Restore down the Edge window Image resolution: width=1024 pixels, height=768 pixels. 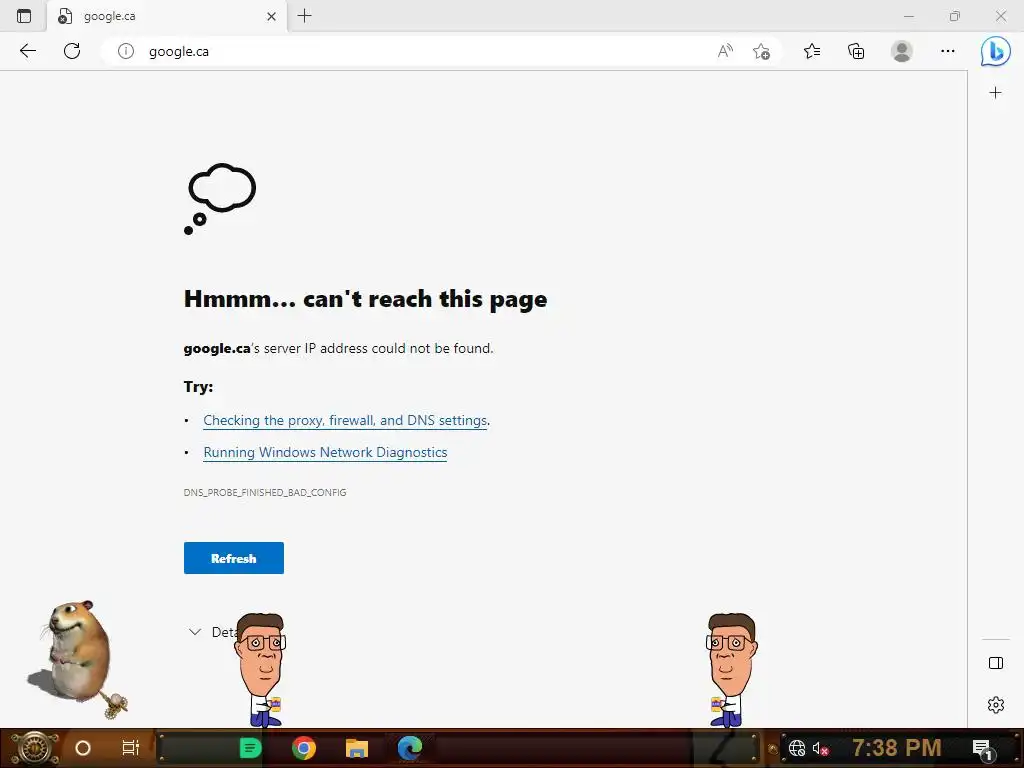(955, 16)
